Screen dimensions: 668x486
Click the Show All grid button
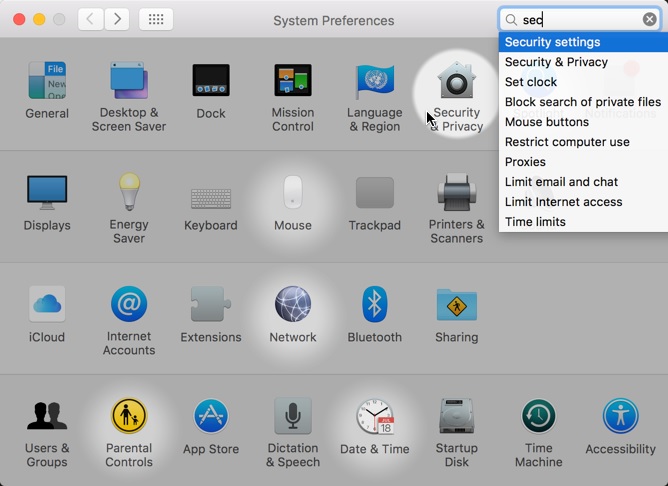tap(156, 19)
